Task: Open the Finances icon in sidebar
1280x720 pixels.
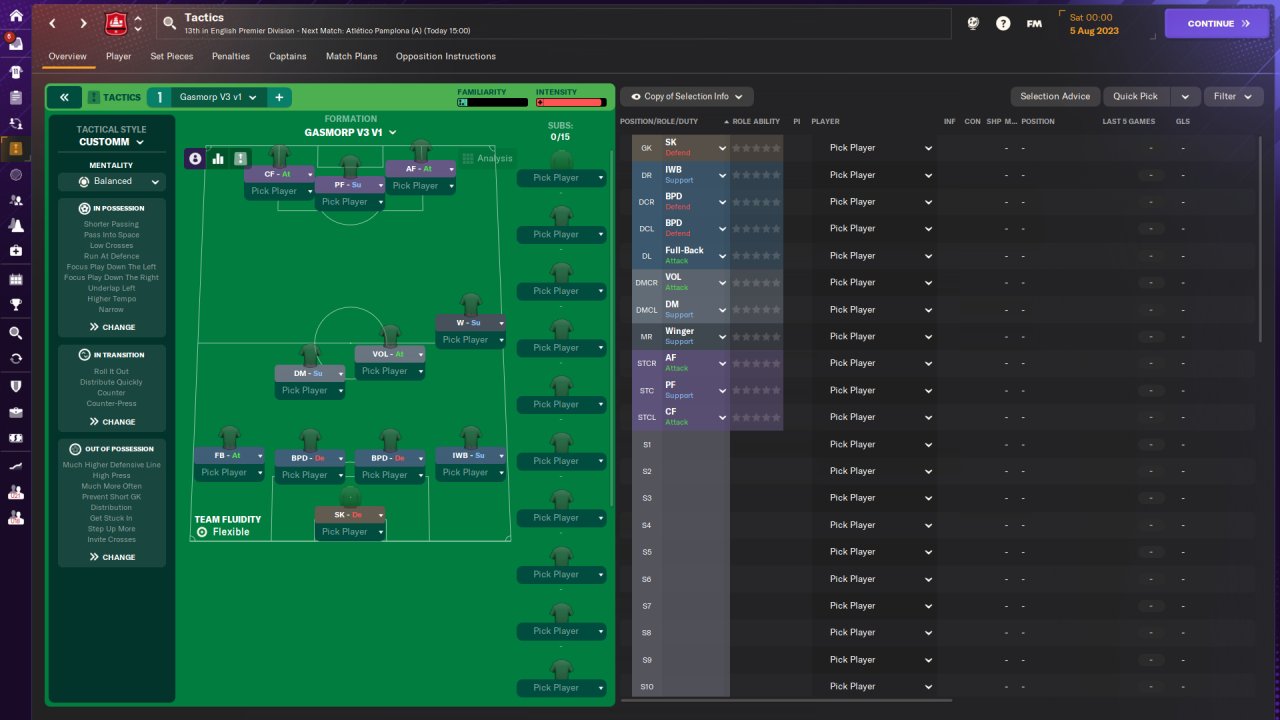Action: coord(15,438)
